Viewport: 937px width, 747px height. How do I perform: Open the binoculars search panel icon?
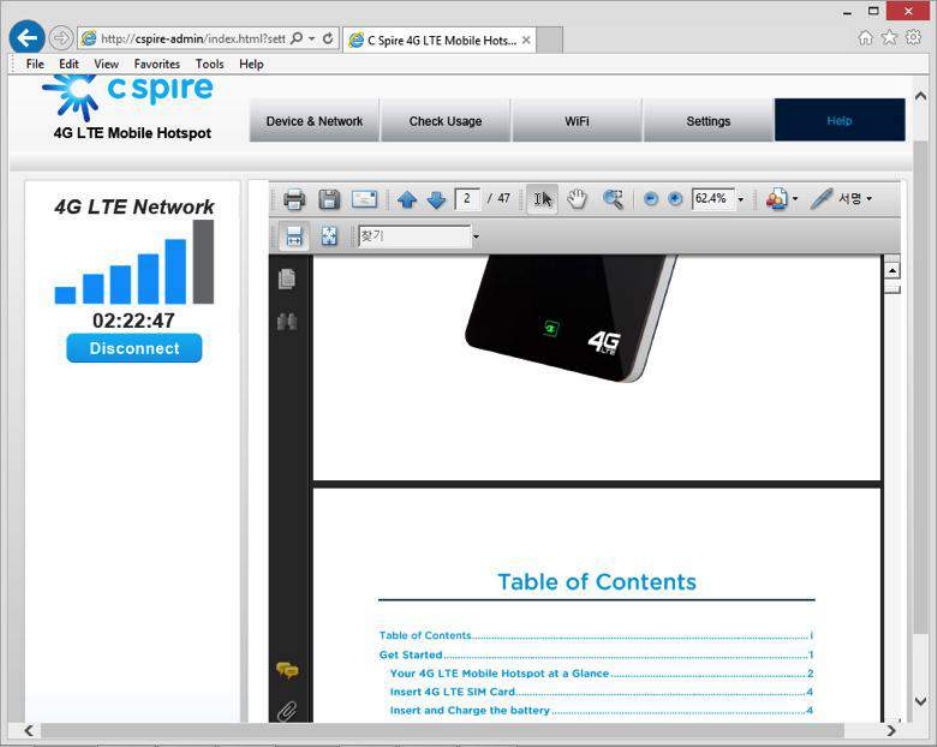pyautogui.click(x=287, y=322)
